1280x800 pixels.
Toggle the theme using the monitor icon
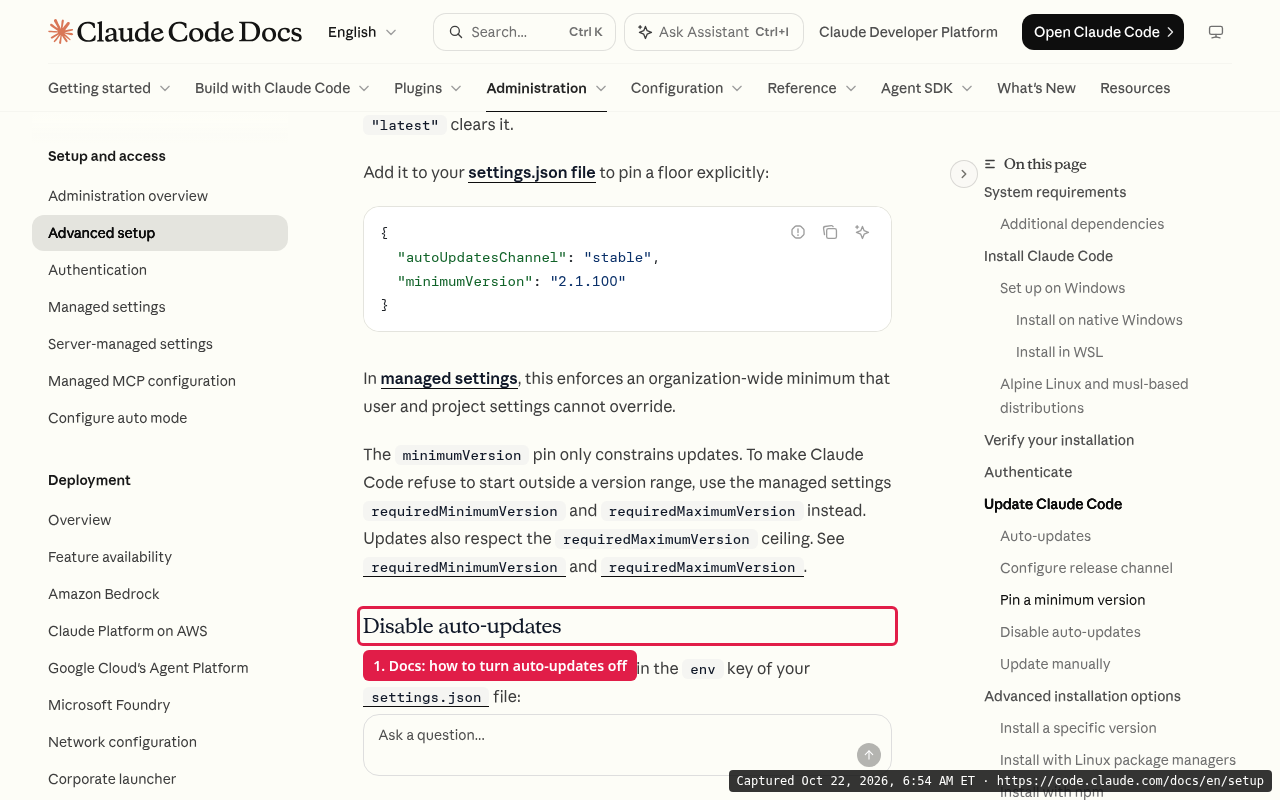(1216, 32)
